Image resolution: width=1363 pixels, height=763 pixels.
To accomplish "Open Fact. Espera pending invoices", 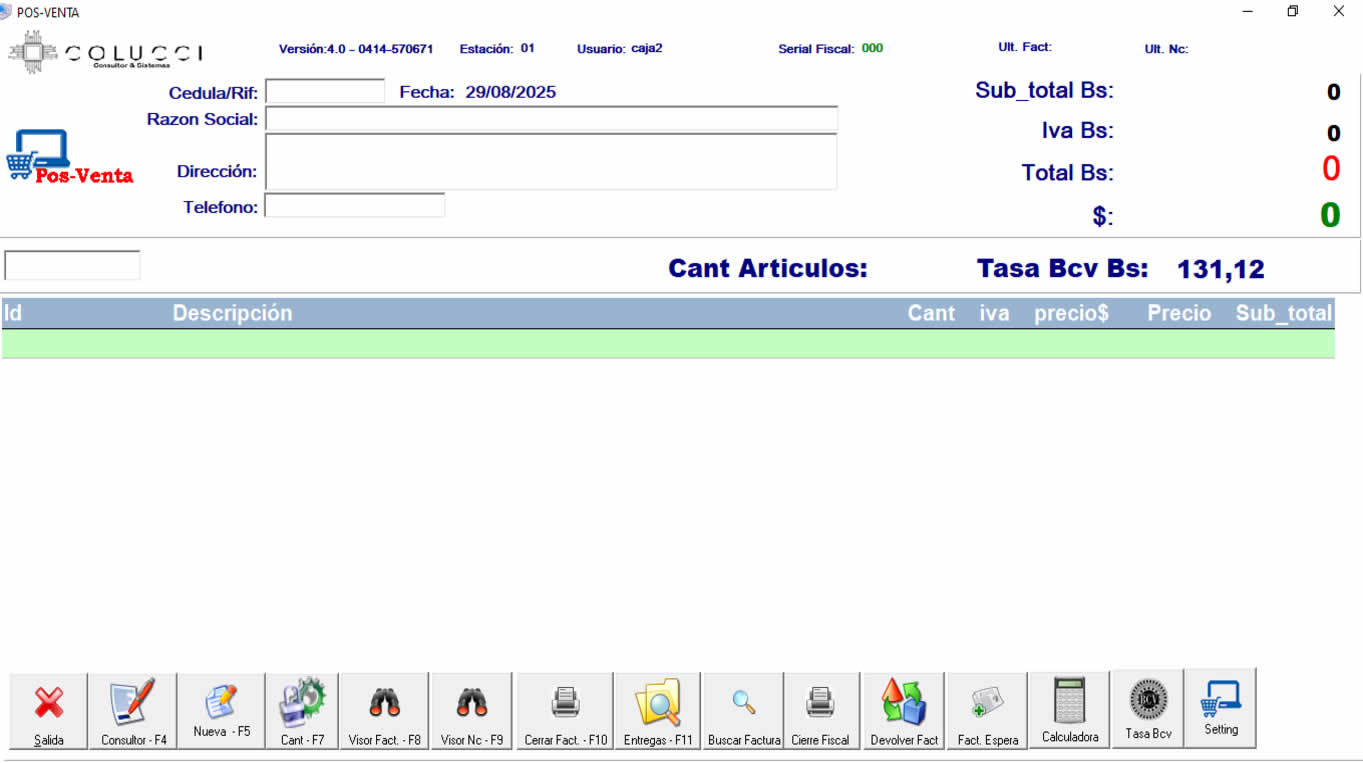I will 987,703.
